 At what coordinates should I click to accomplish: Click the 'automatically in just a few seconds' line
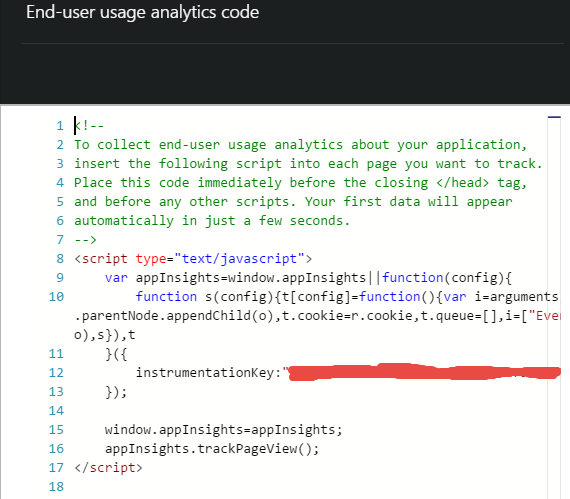pos(212,221)
